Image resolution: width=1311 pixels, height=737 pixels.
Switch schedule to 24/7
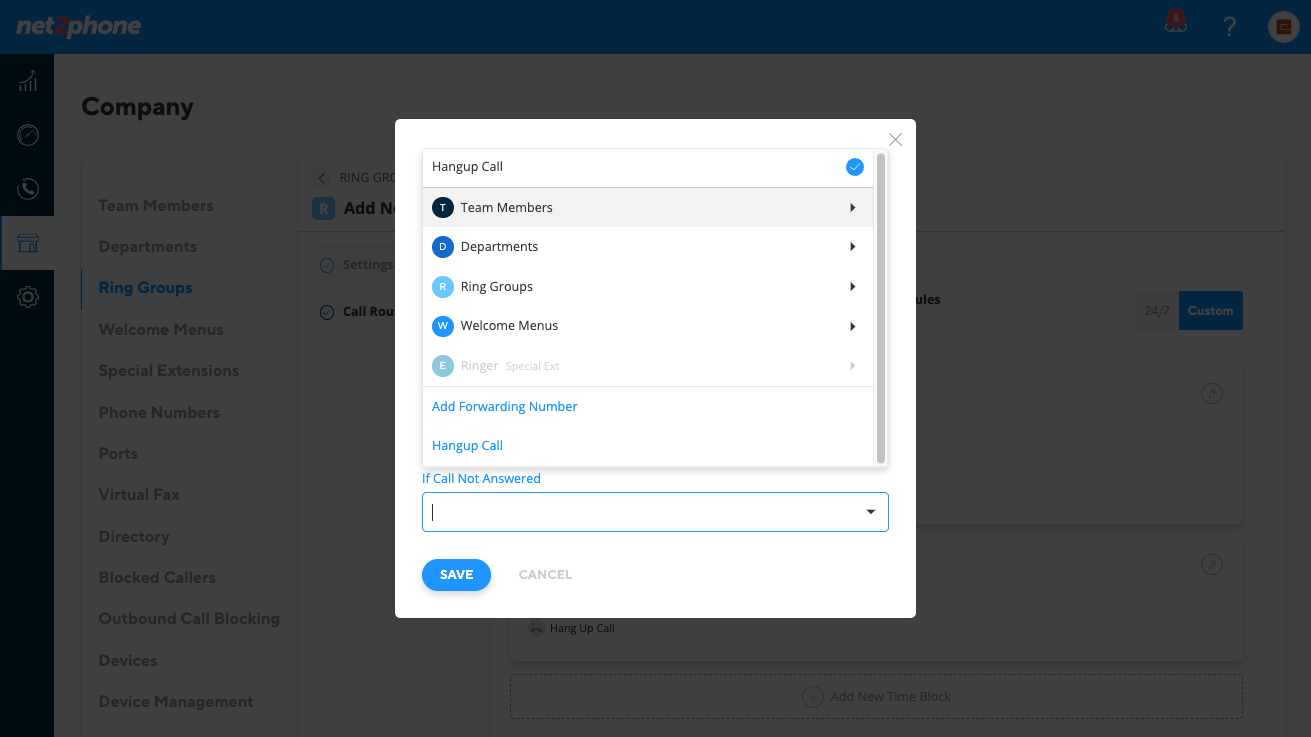coord(1157,311)
